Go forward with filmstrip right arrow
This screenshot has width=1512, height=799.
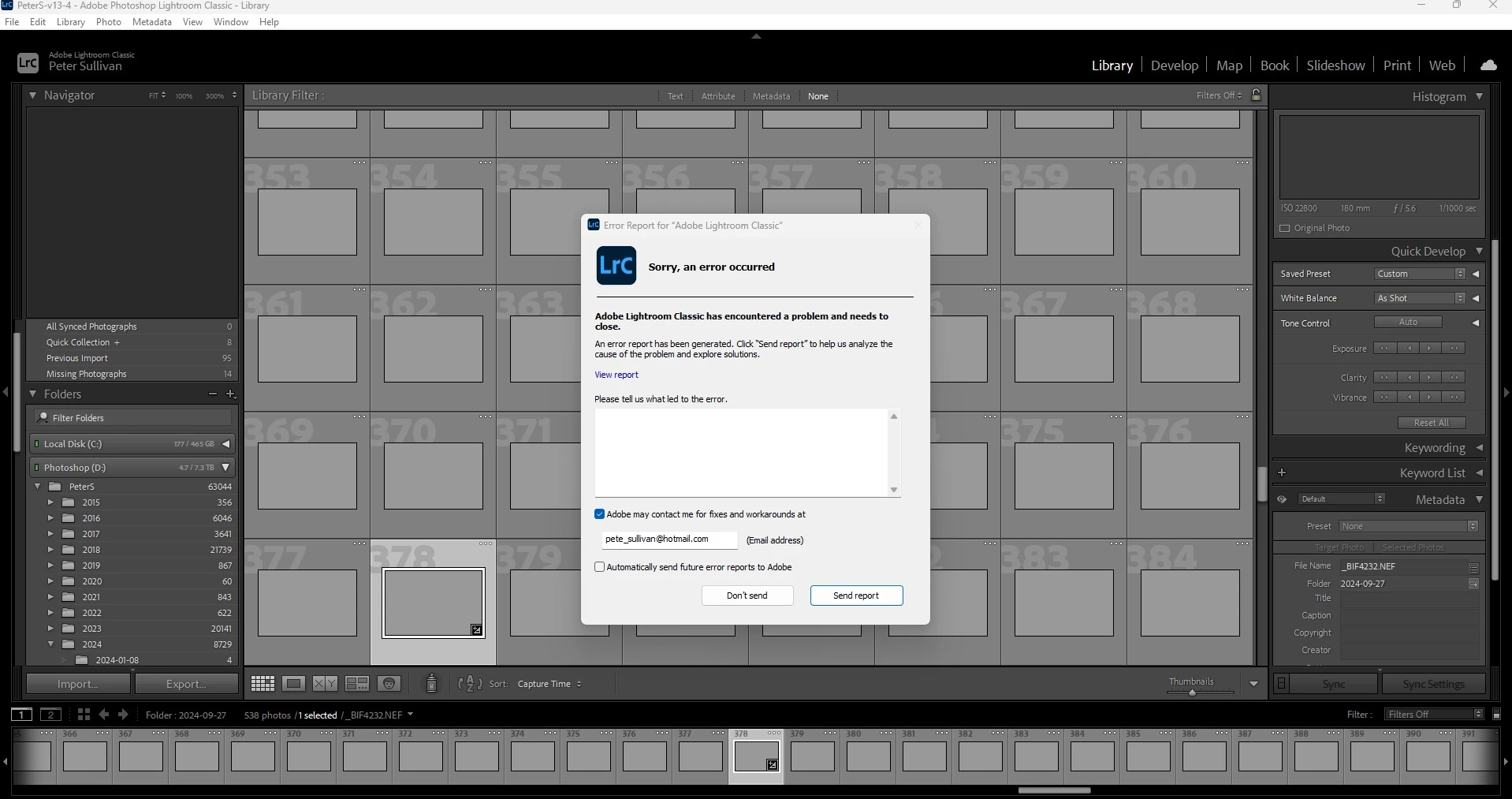tap(123, 715)
